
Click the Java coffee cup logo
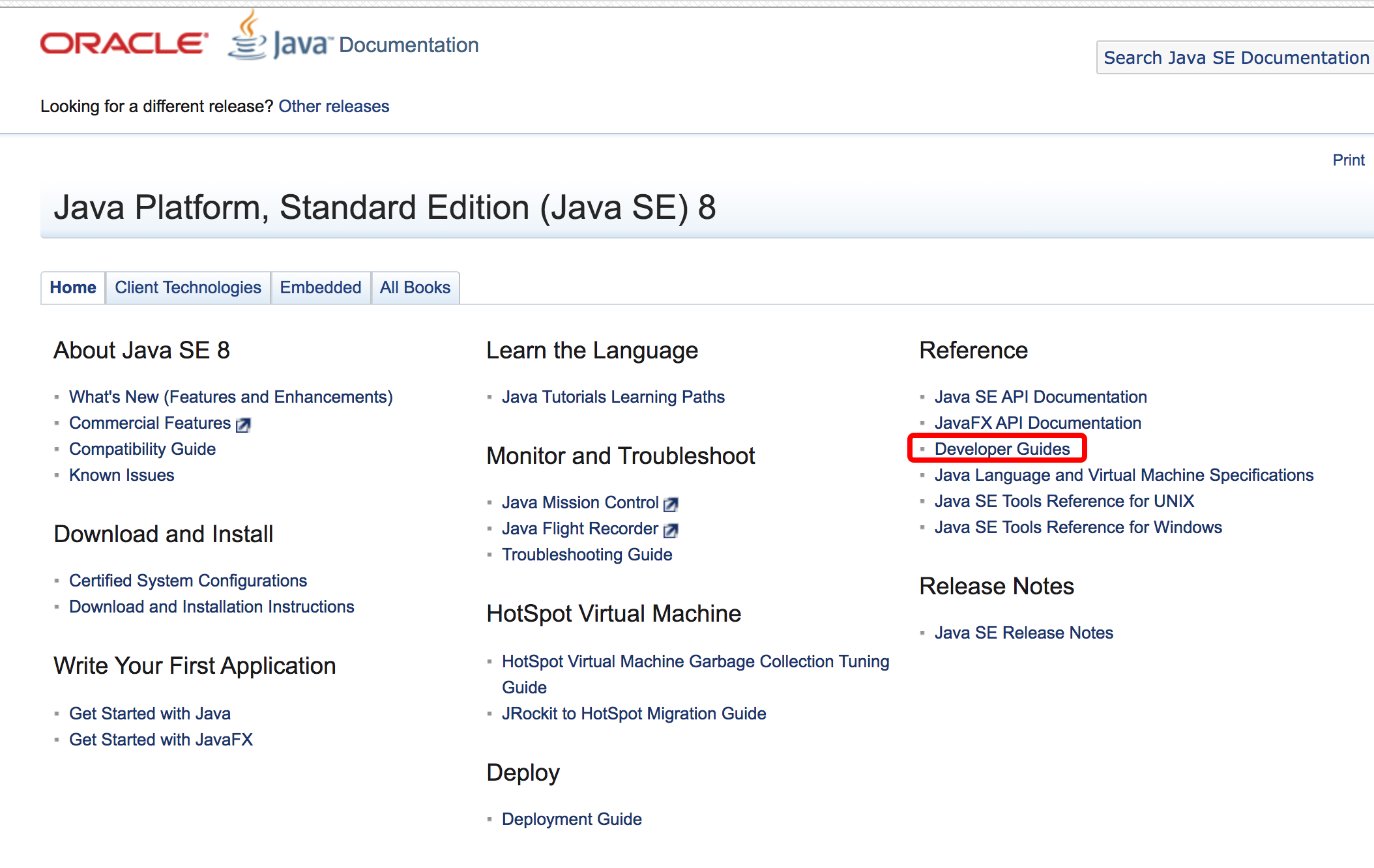tap(248, 36)
